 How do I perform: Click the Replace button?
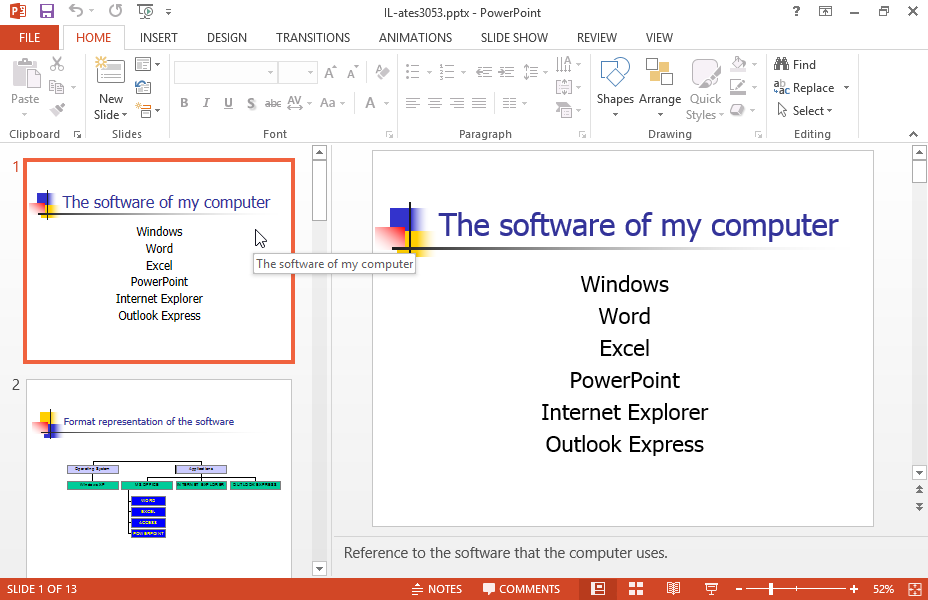pyautogui.click(x=804, y=88)
